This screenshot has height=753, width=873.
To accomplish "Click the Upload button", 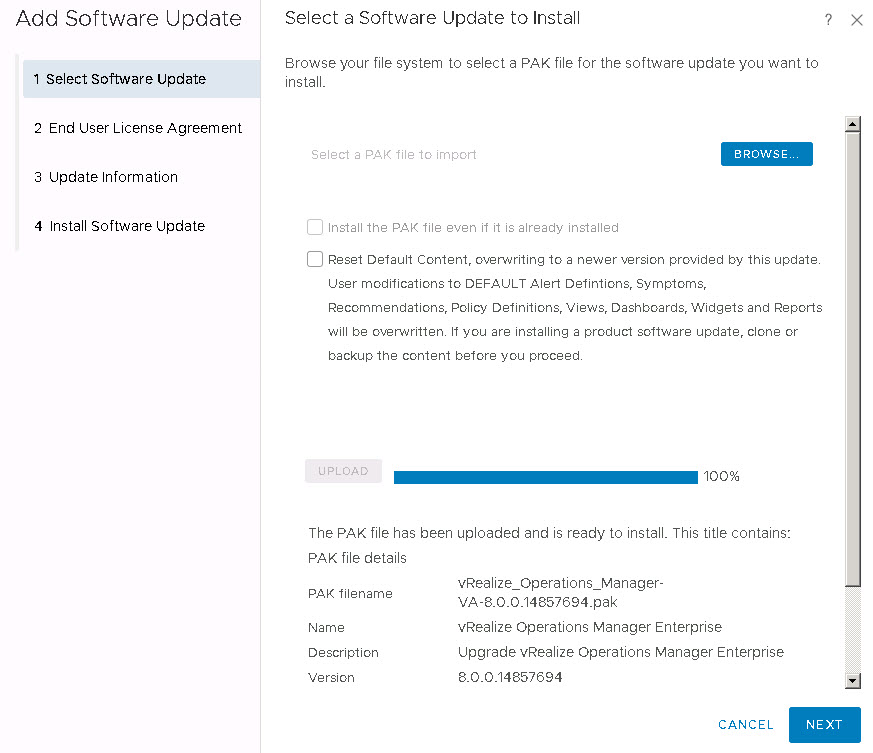I will pos(343,471).
